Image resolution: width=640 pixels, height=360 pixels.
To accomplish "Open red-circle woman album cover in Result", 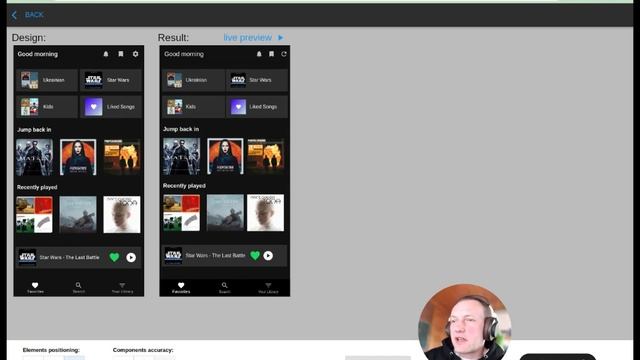I will (225, 156).
